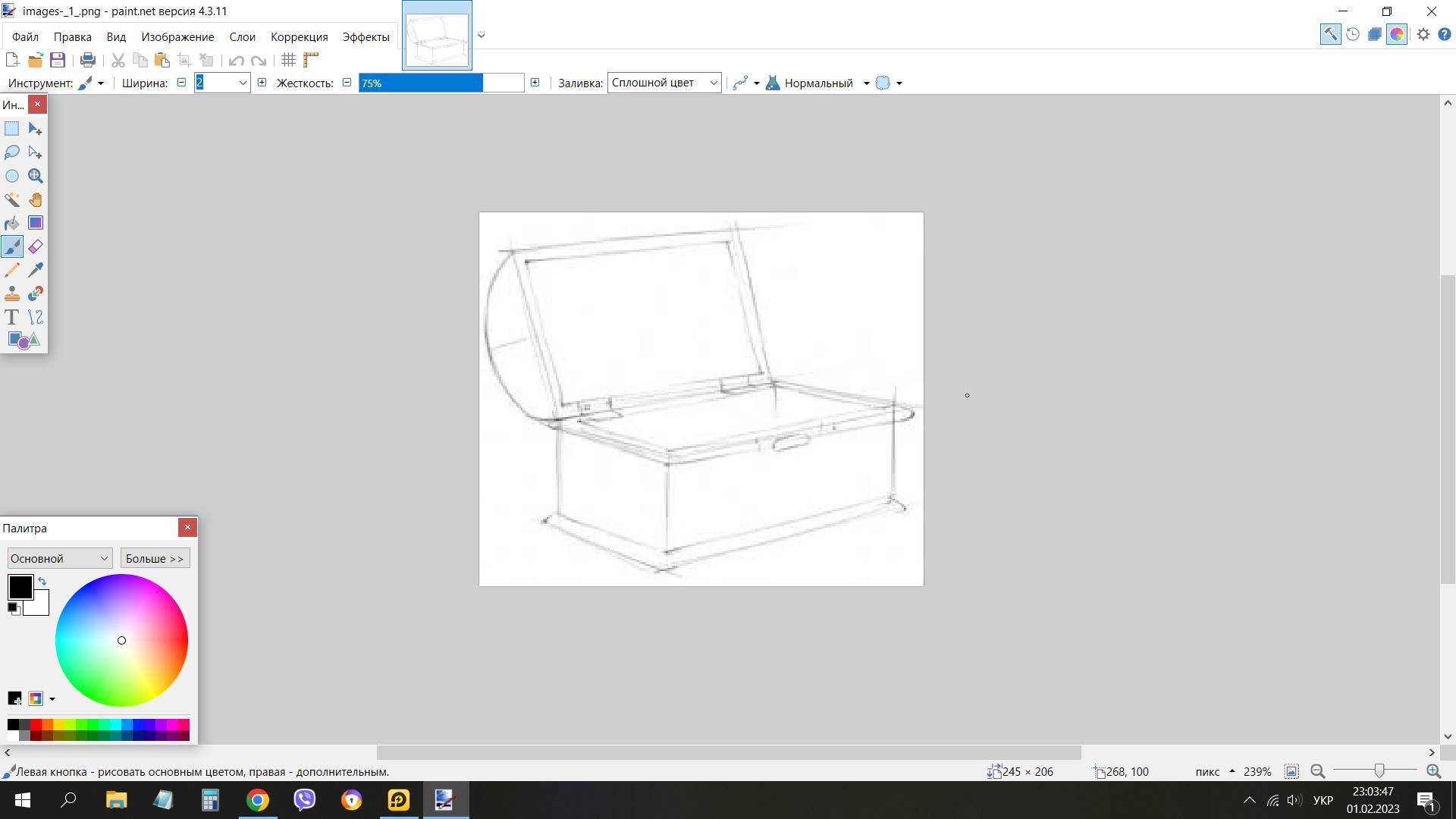Click the Больше >> button
The width and height of the screenshot is (1456, 819).
(155, 559)
